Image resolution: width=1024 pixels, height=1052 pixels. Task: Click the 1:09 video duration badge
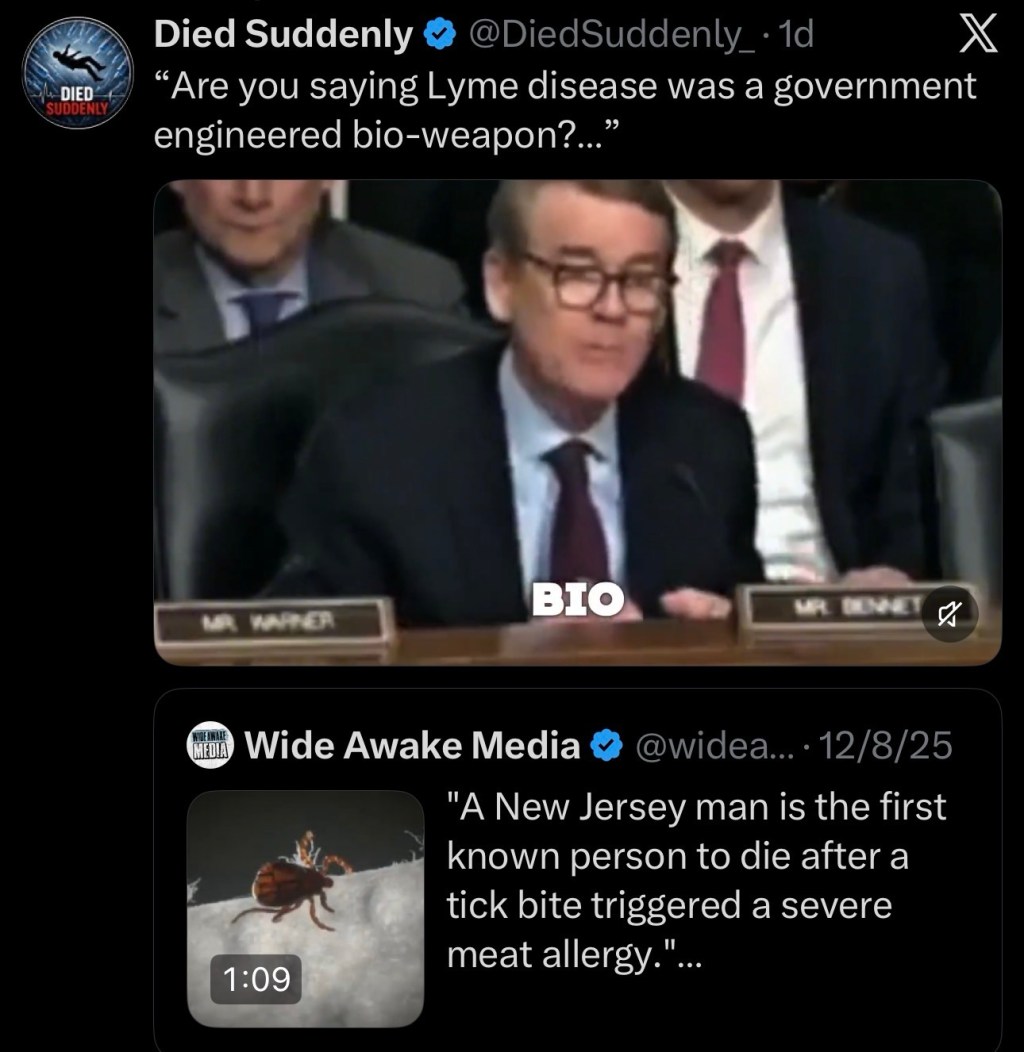[x=256, y=979]
